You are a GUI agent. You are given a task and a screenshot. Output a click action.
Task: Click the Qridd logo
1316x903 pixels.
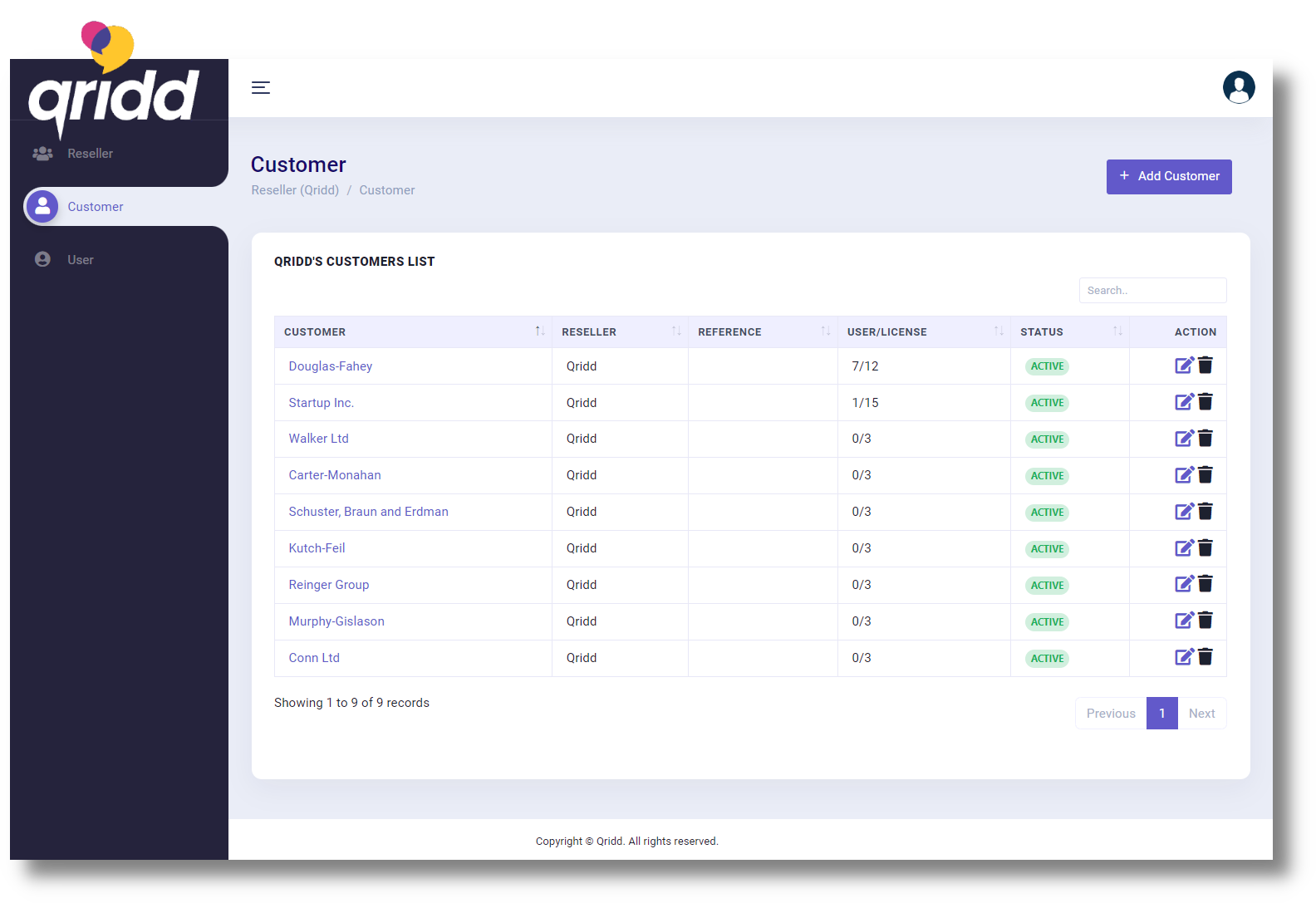113,82
